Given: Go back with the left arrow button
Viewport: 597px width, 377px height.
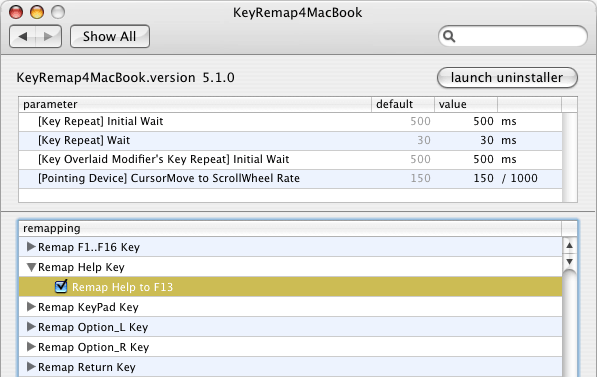Looking at the screenshot, I should (22, 37).
